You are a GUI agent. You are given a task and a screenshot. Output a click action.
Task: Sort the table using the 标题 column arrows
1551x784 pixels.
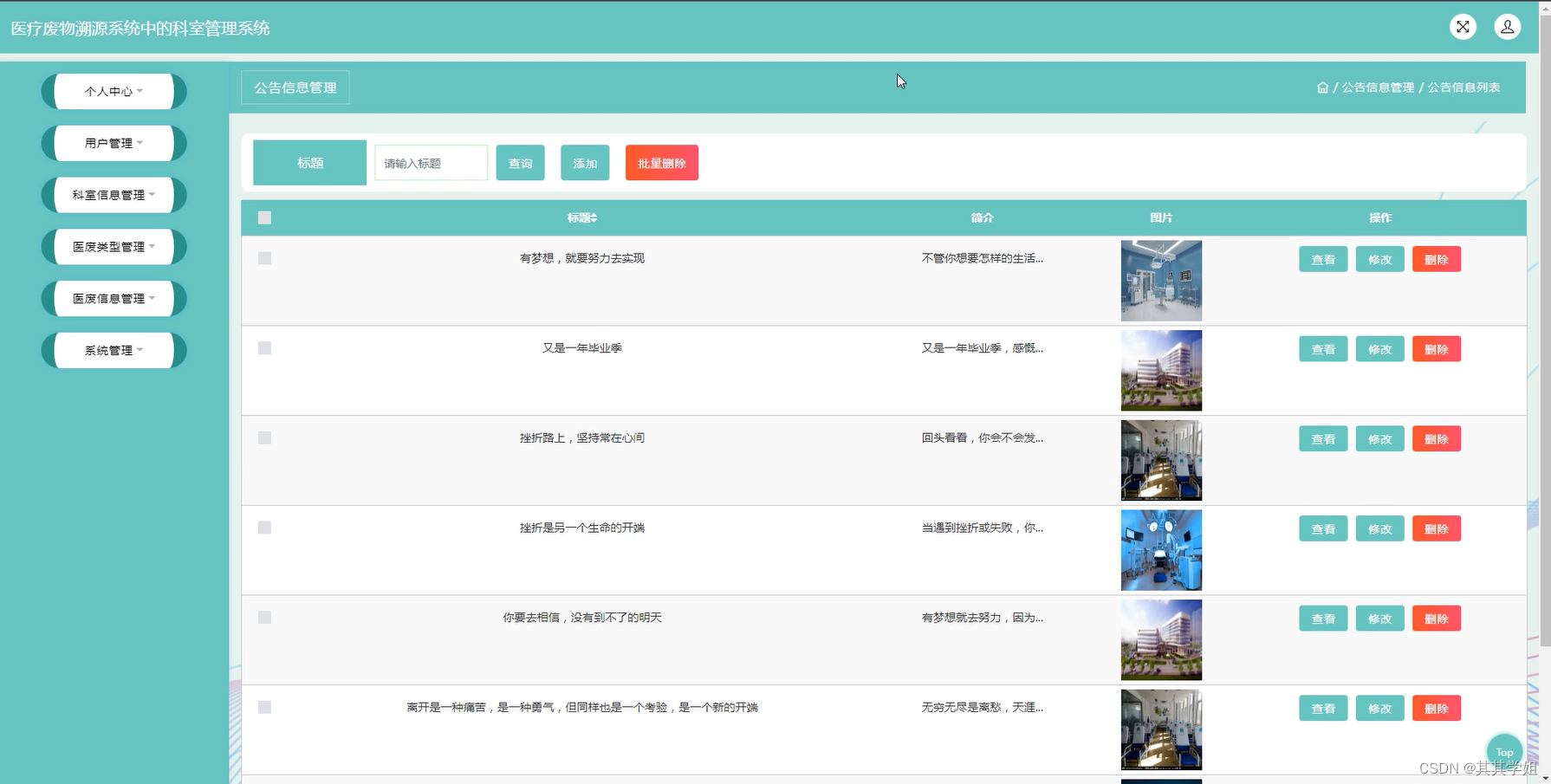pyautogui.click(x=594, y=217)
